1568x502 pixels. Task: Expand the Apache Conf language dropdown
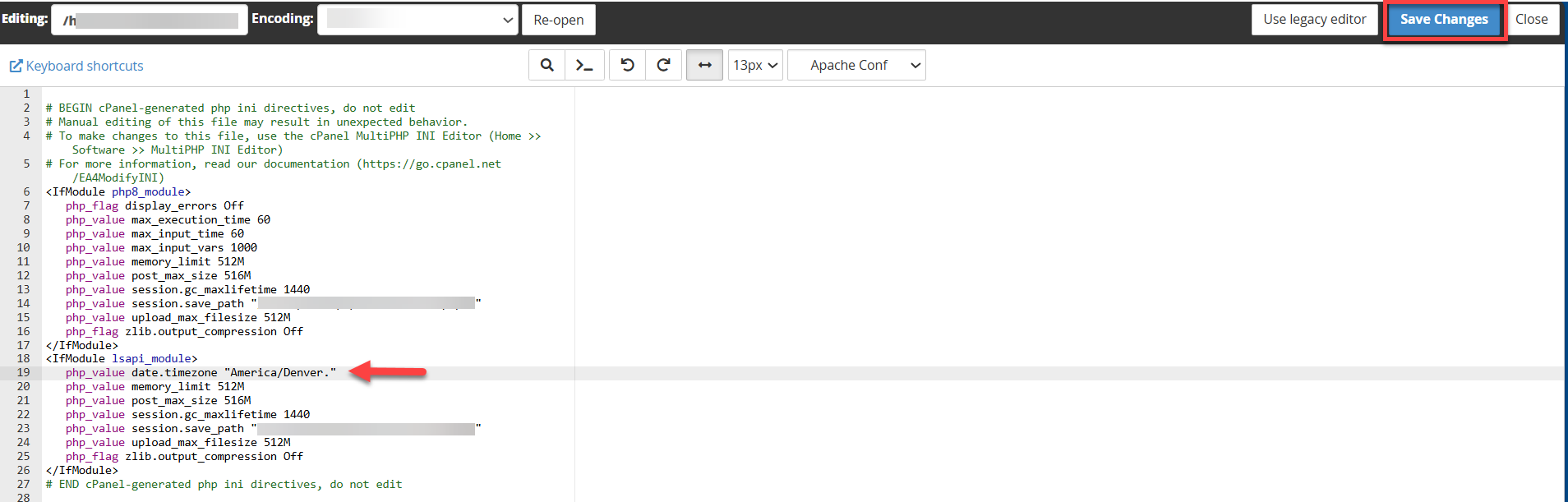coord(855,65)
